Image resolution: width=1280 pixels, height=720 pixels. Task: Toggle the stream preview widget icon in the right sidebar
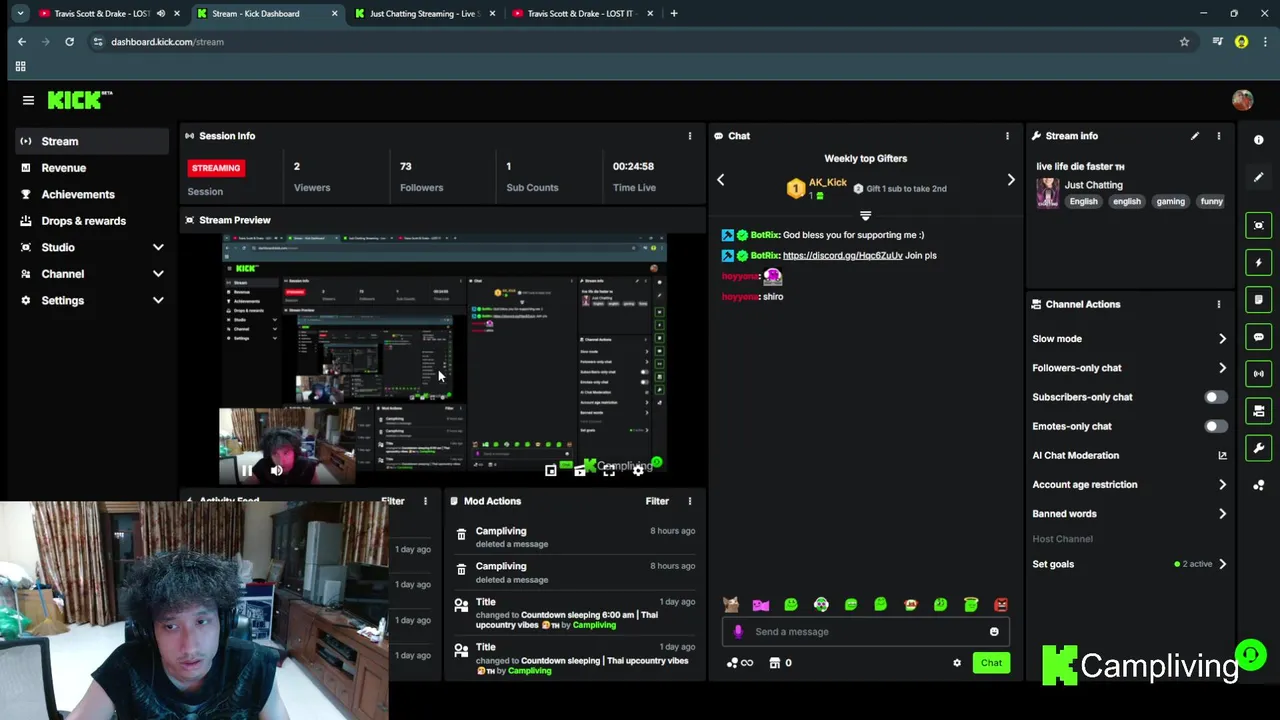[x=1259, y=225]
